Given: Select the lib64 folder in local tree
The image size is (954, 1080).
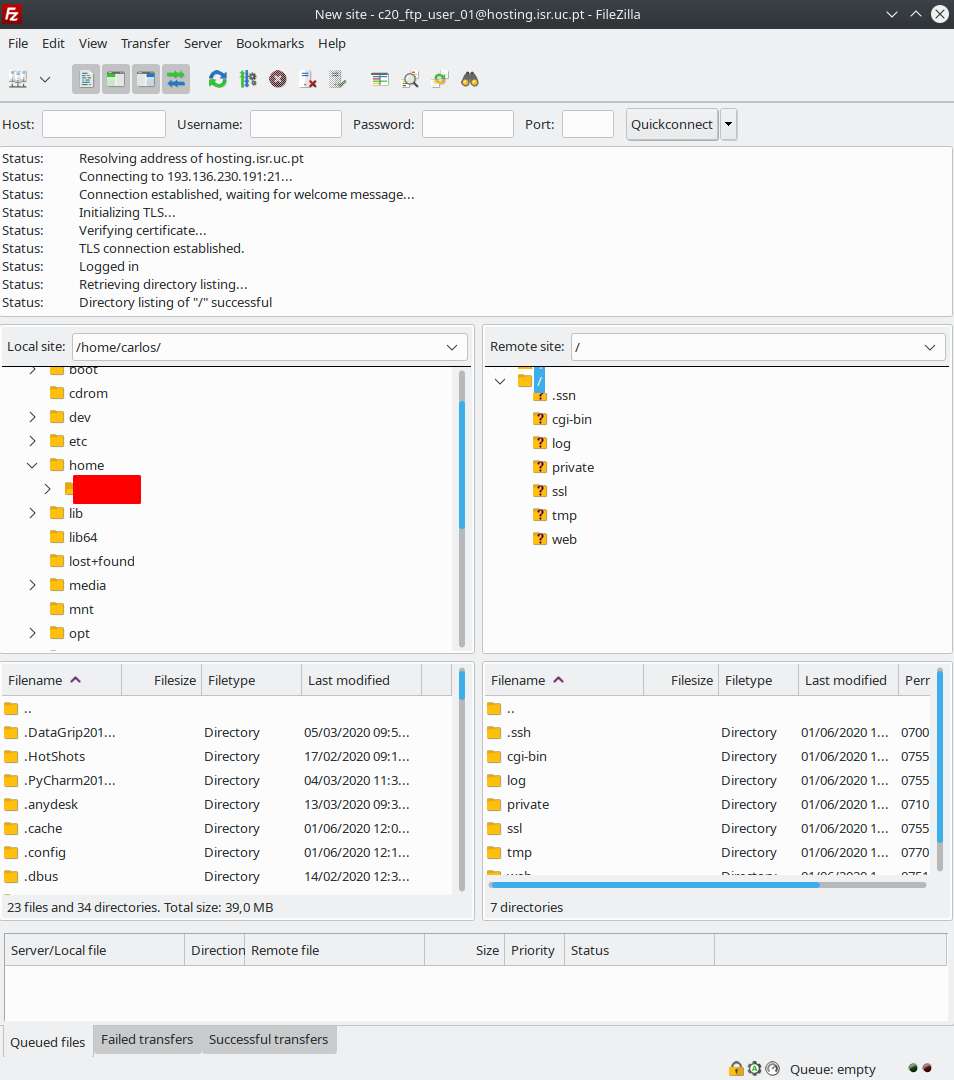Looking at the screenshot, I should (83, 537).
